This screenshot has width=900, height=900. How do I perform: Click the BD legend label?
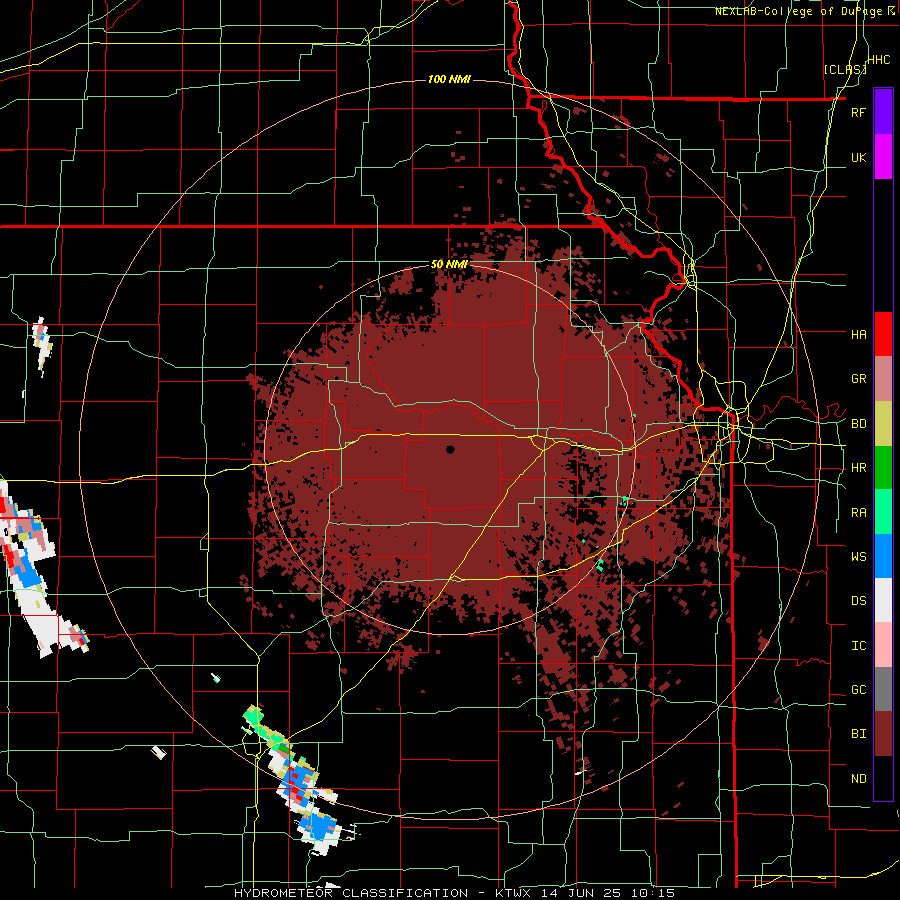point(858,424)
